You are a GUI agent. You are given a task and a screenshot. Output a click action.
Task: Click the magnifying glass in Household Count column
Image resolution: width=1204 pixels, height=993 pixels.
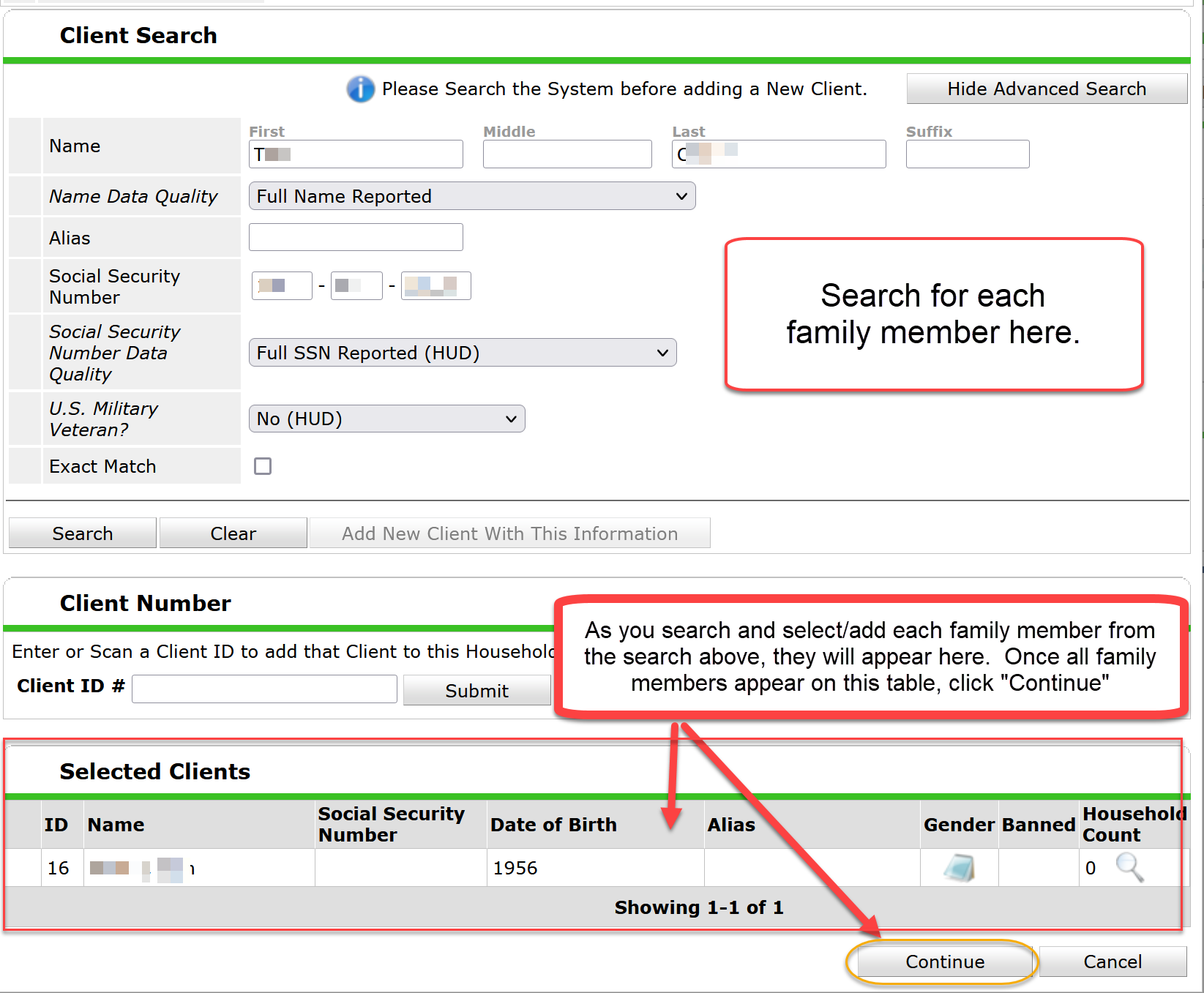point(1129,868)
